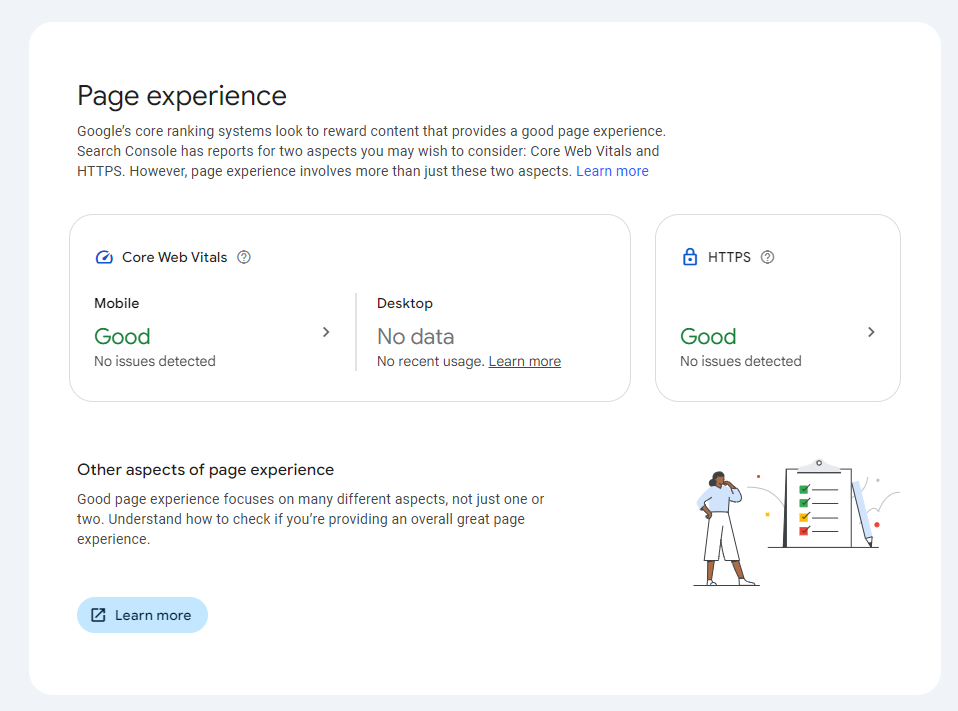This screenshot has width=958, height=711.
Task: Click the Good page experience focuses paragraph
Action: coord(310,519)
